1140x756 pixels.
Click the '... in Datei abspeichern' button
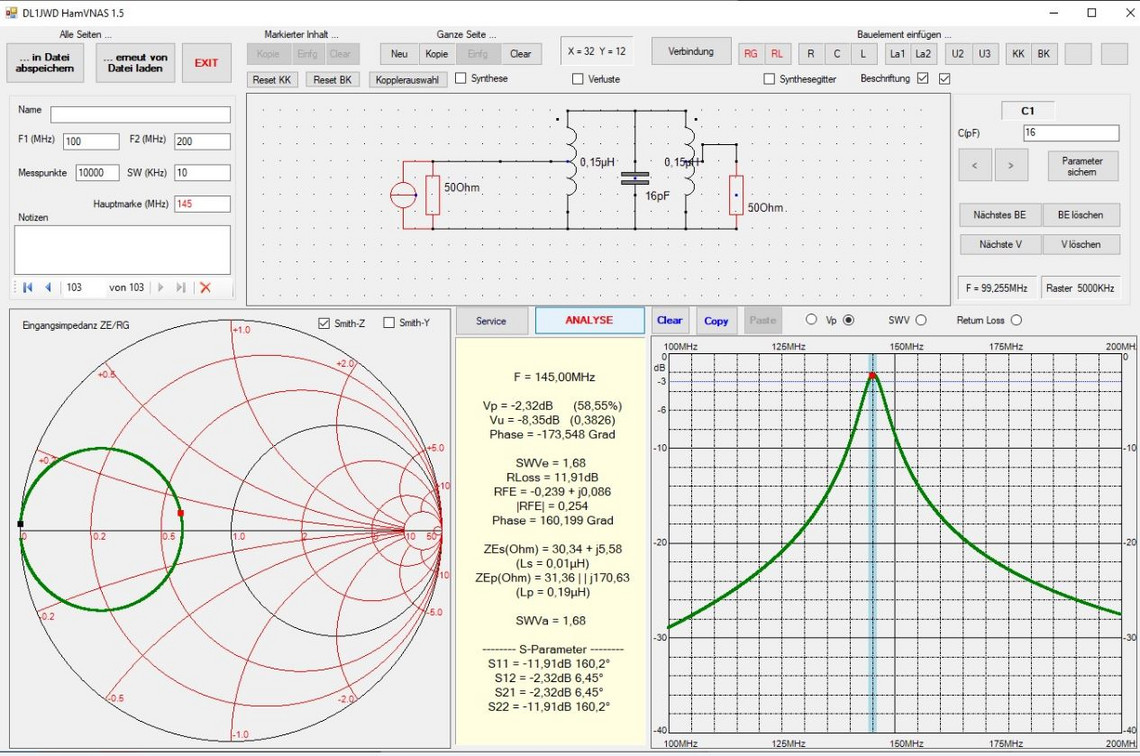pos(45,63)
